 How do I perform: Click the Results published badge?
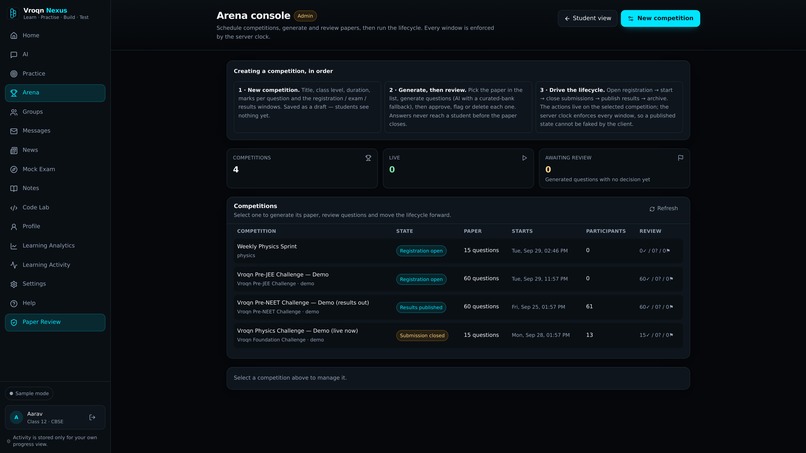(x=421, y=307)
